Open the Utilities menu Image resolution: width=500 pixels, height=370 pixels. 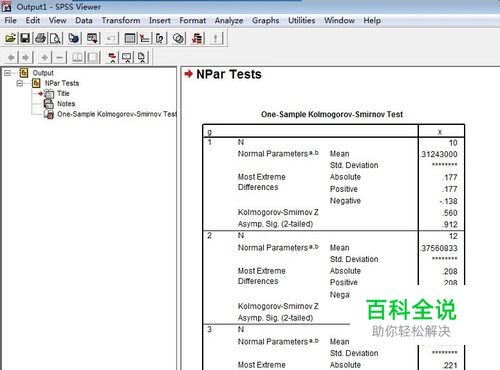pyautogui.click(x=301, y=20)
